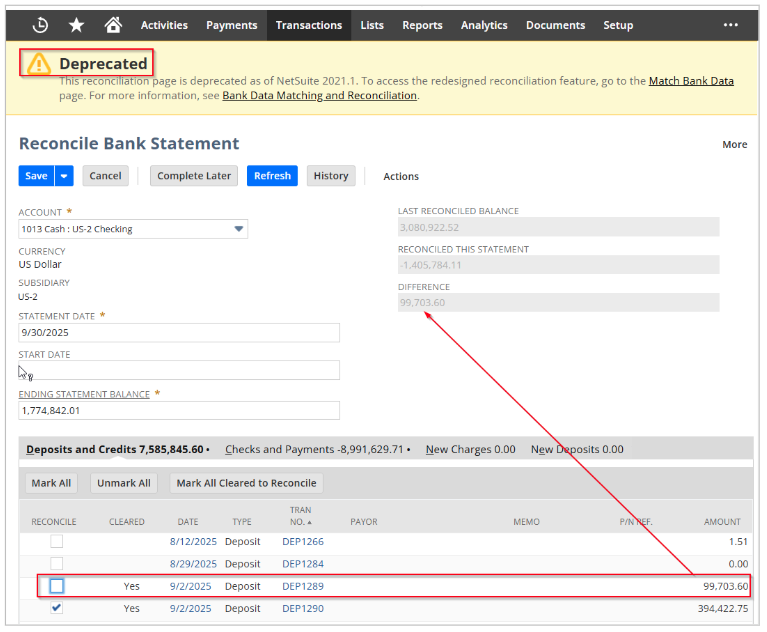Click the Statement Date input field
This screenshot has width=767, height=632.
[x=179, y=333]
